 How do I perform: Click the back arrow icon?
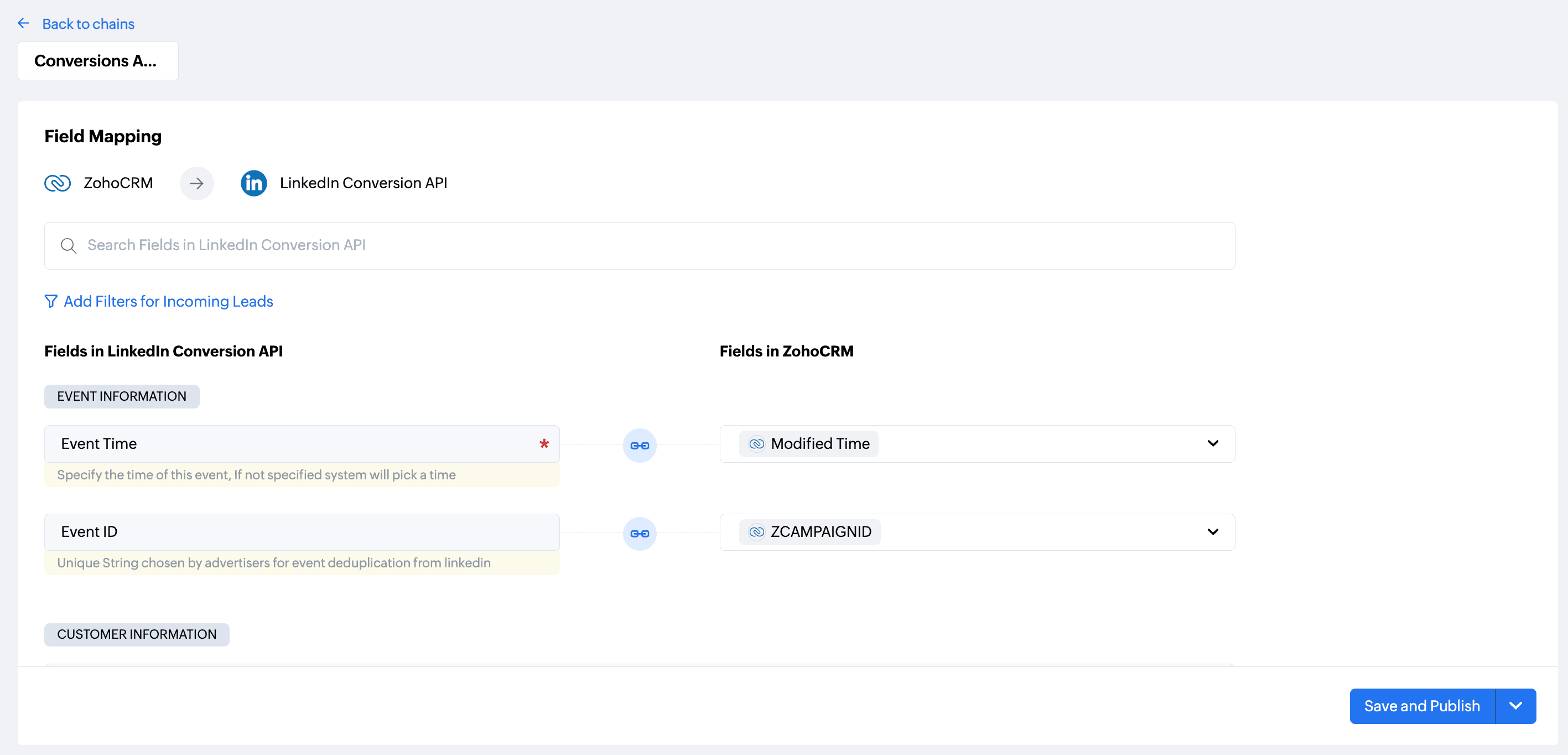[24, 23]
